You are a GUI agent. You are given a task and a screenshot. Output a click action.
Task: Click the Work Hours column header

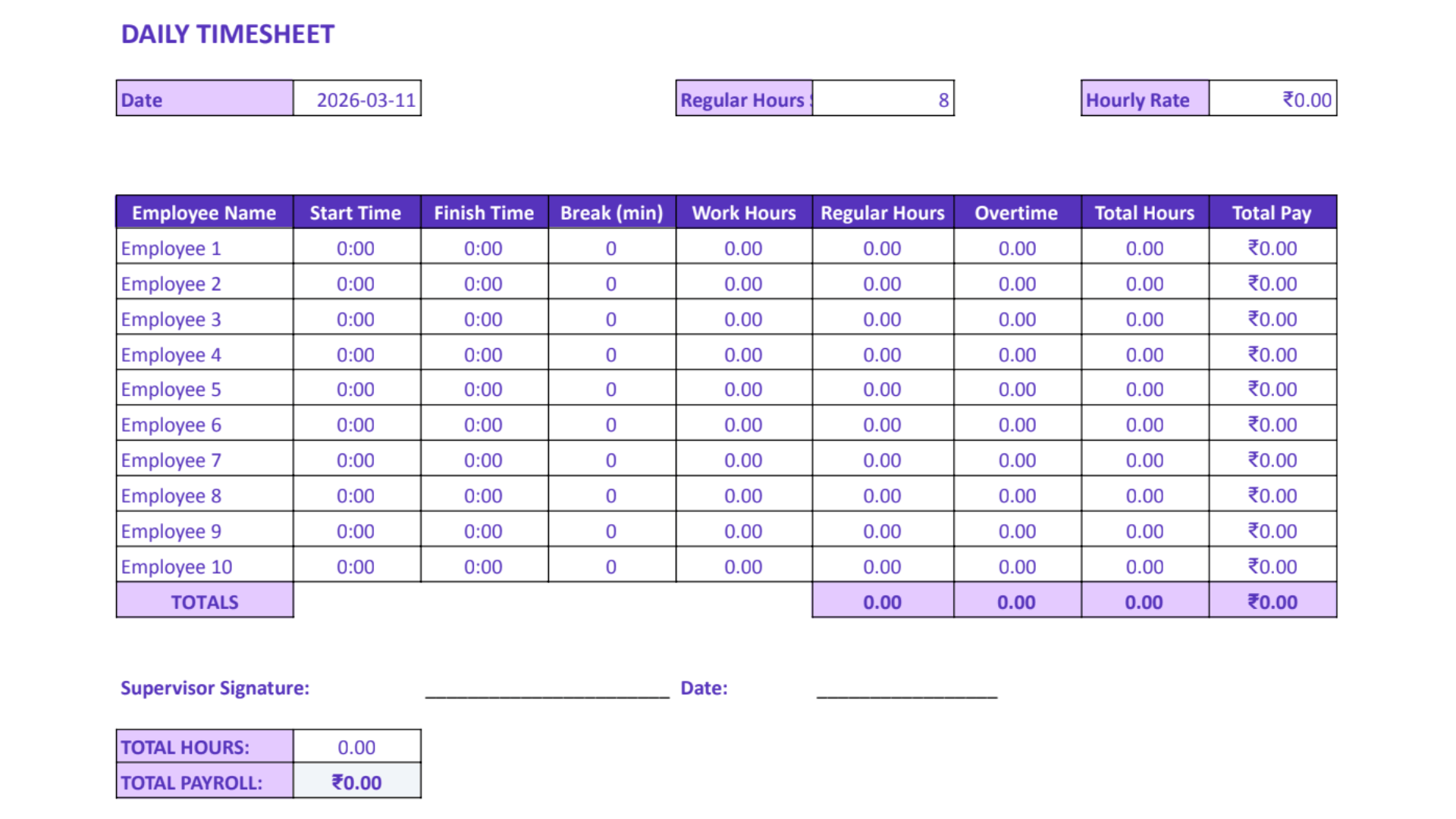[x=743, y=212]
